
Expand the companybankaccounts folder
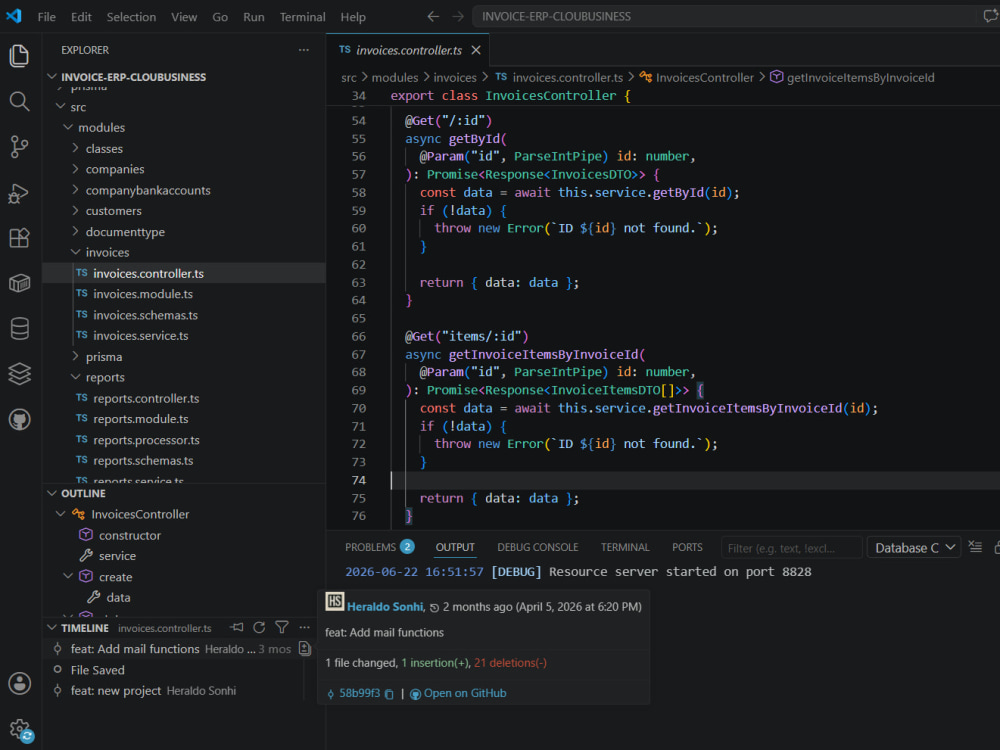coord(75,190)
